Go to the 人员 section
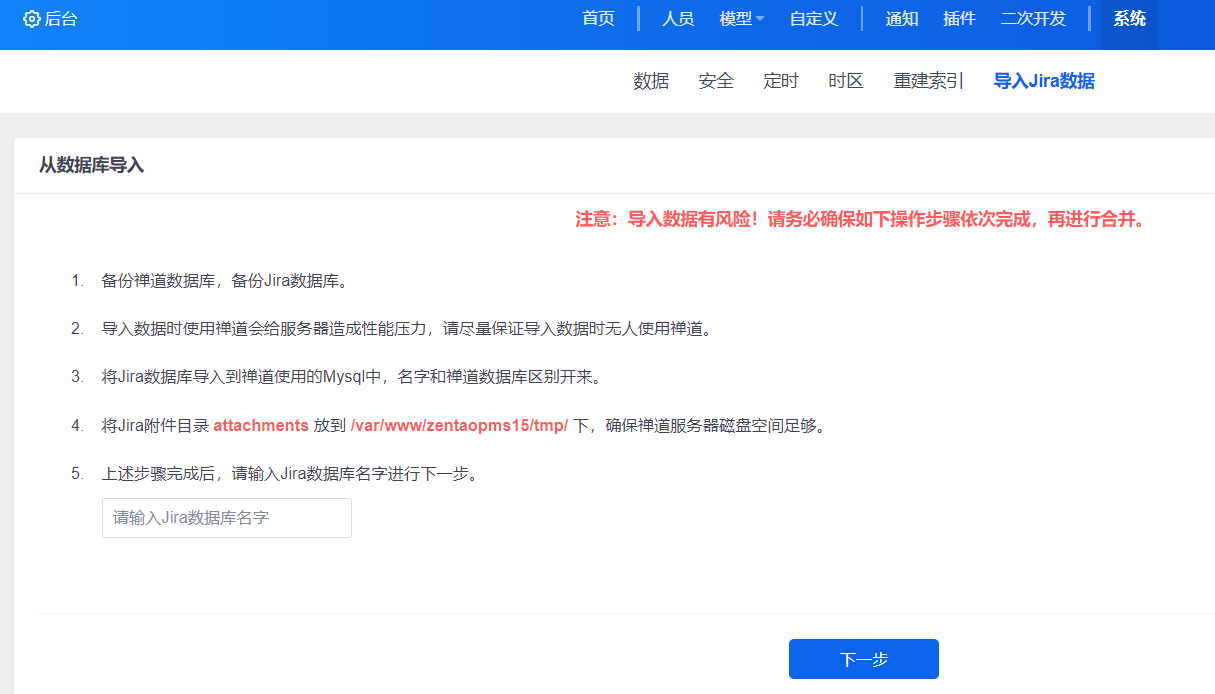The width and height of the screenshot is (1215, 694). pyautogui.click(x=678, y=19)
